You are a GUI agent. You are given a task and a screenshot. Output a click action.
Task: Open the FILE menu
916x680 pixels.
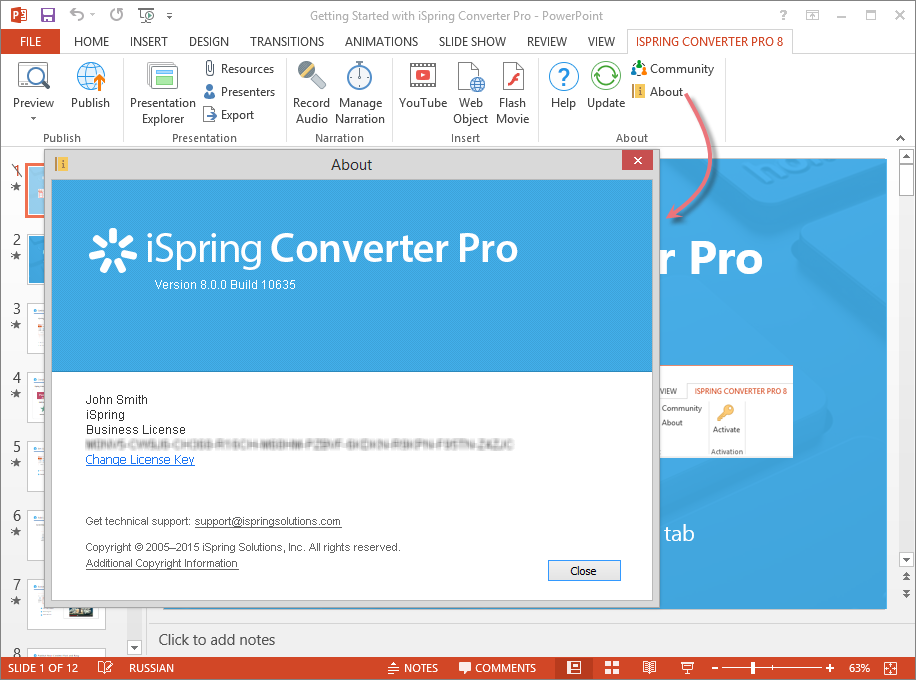tap(30, 41)
